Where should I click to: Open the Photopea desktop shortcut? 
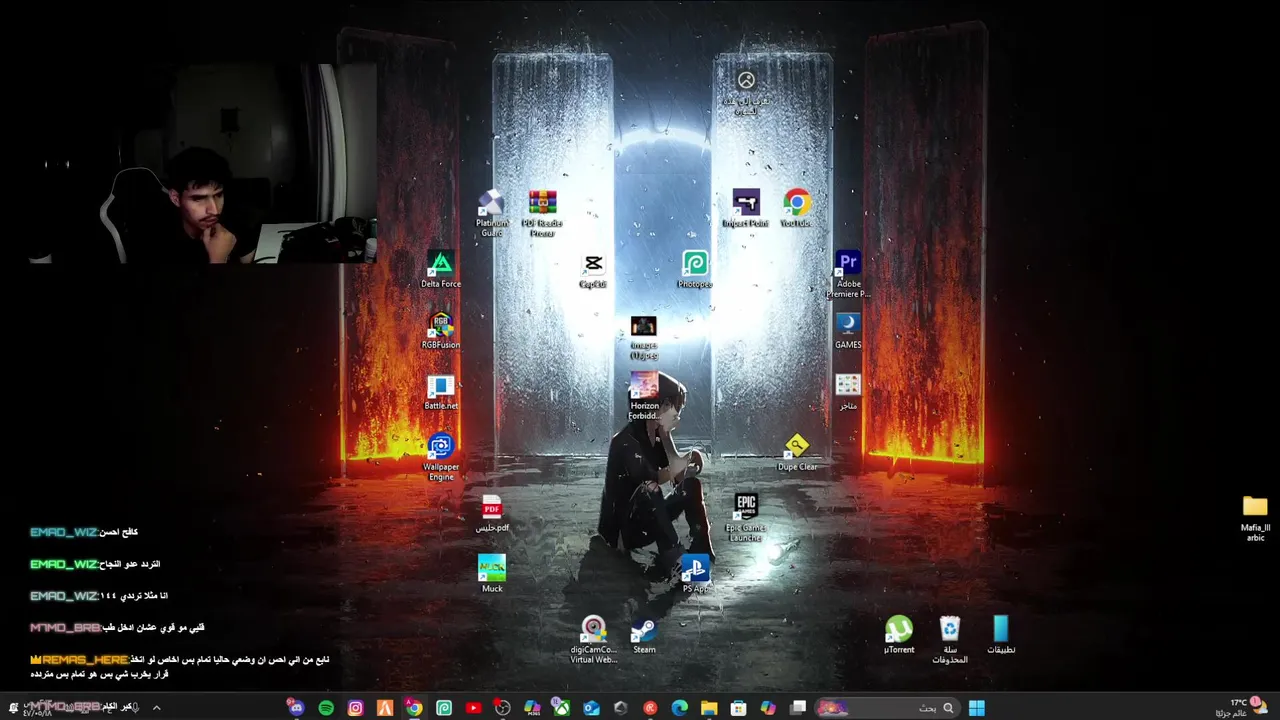pos(695,270)
